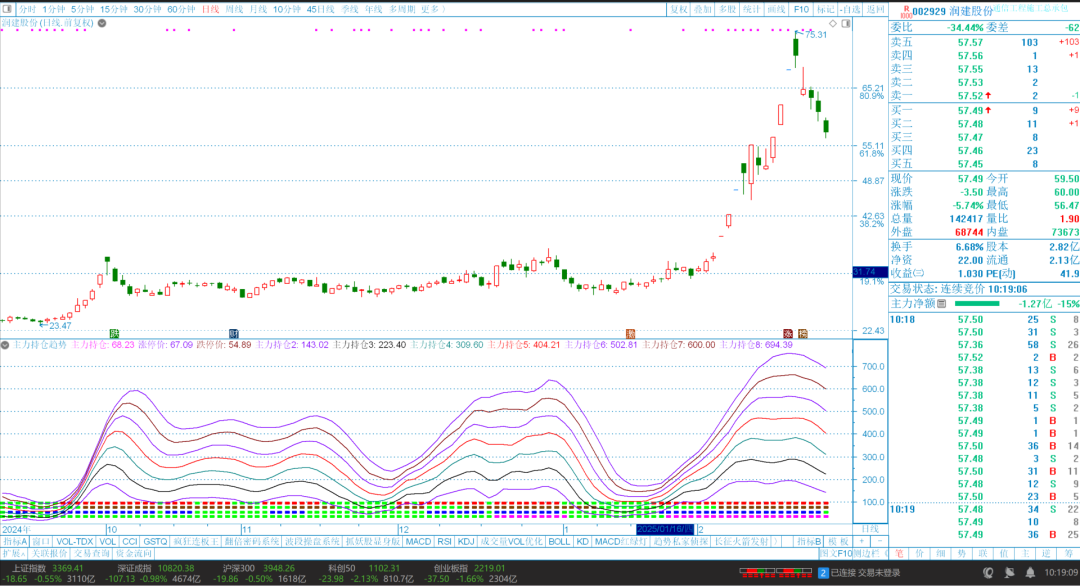Screen dimensions: 1080x586
Task: Open the 资金流向 tab
Action: point(134,554)
